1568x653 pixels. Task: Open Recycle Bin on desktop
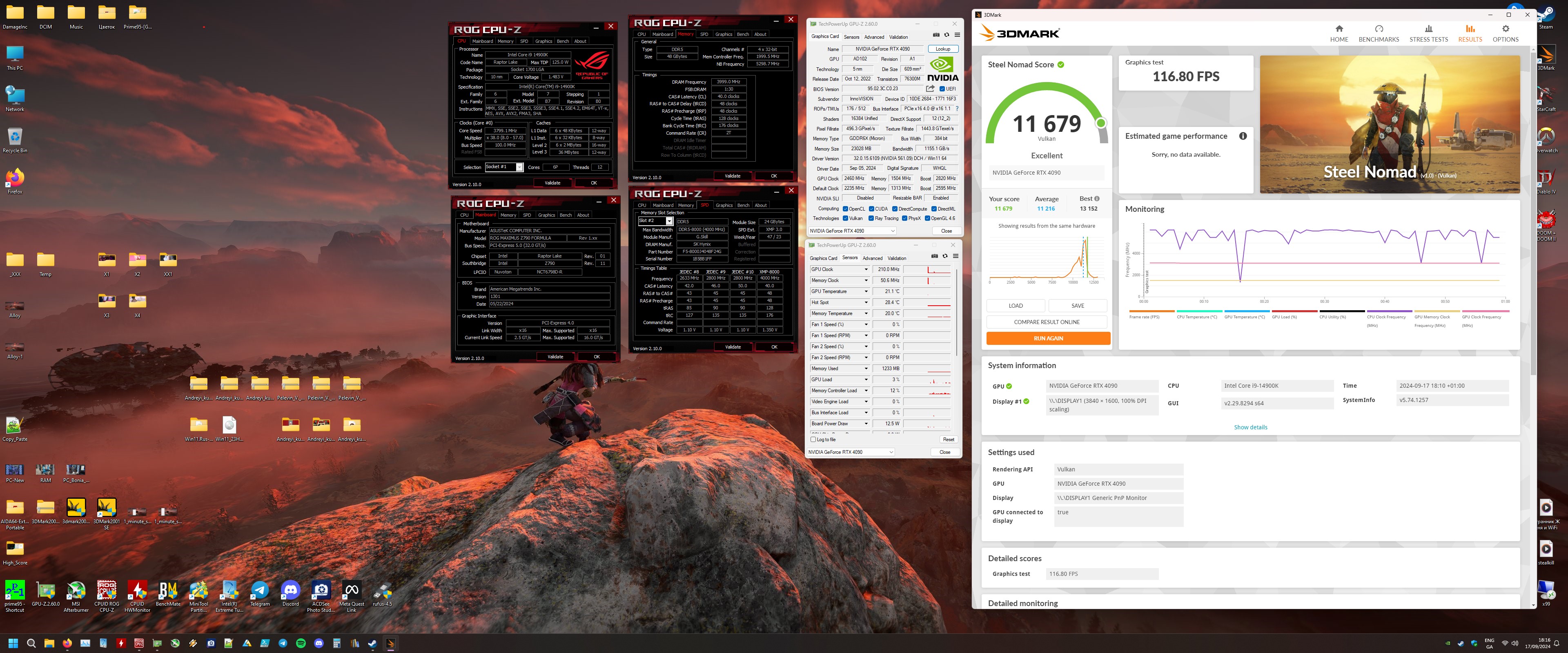click(15, 140)
